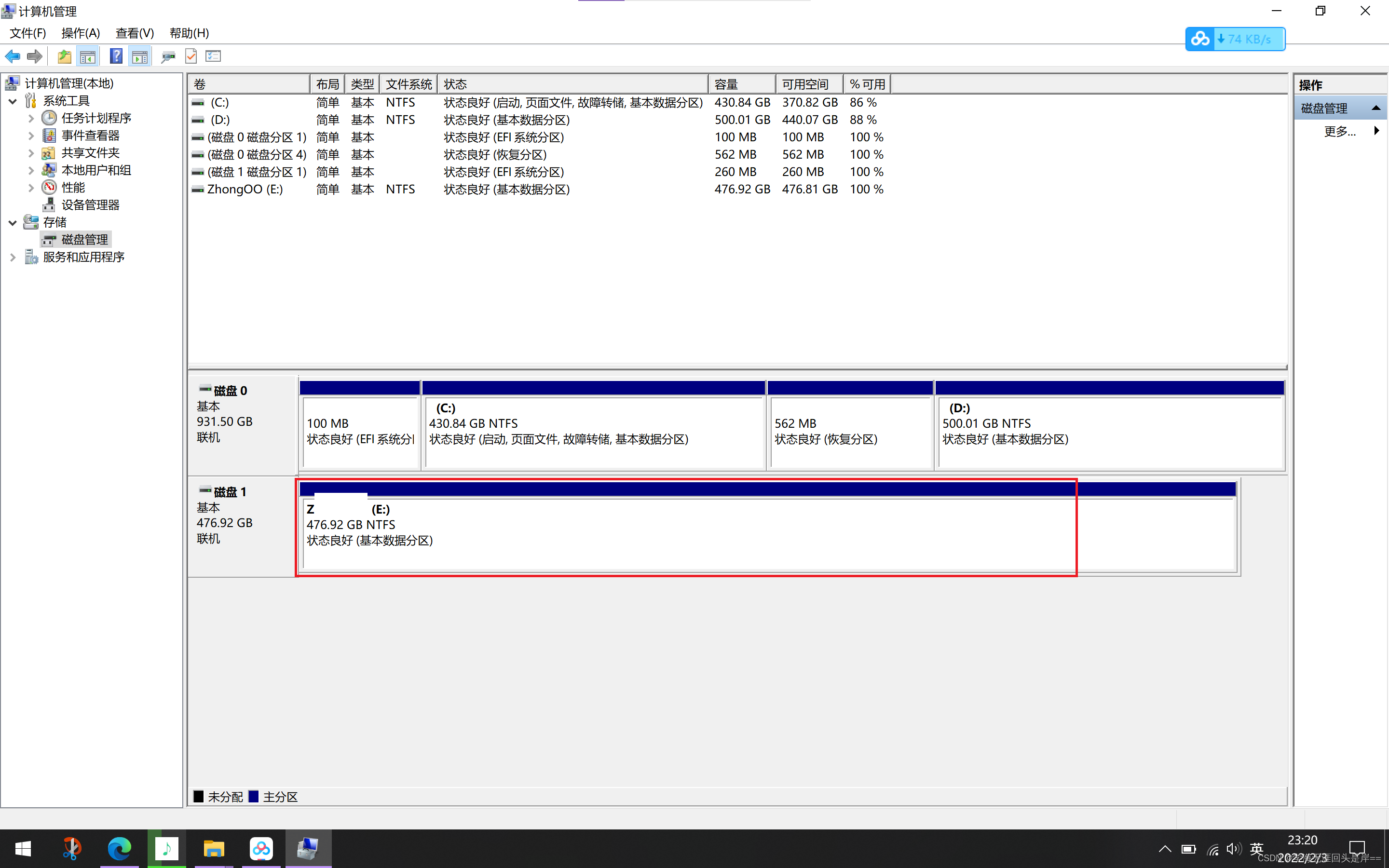1389x868 pixels.
Task: Select the D: 500.01 GB partition block
Action: (1108, 432)
